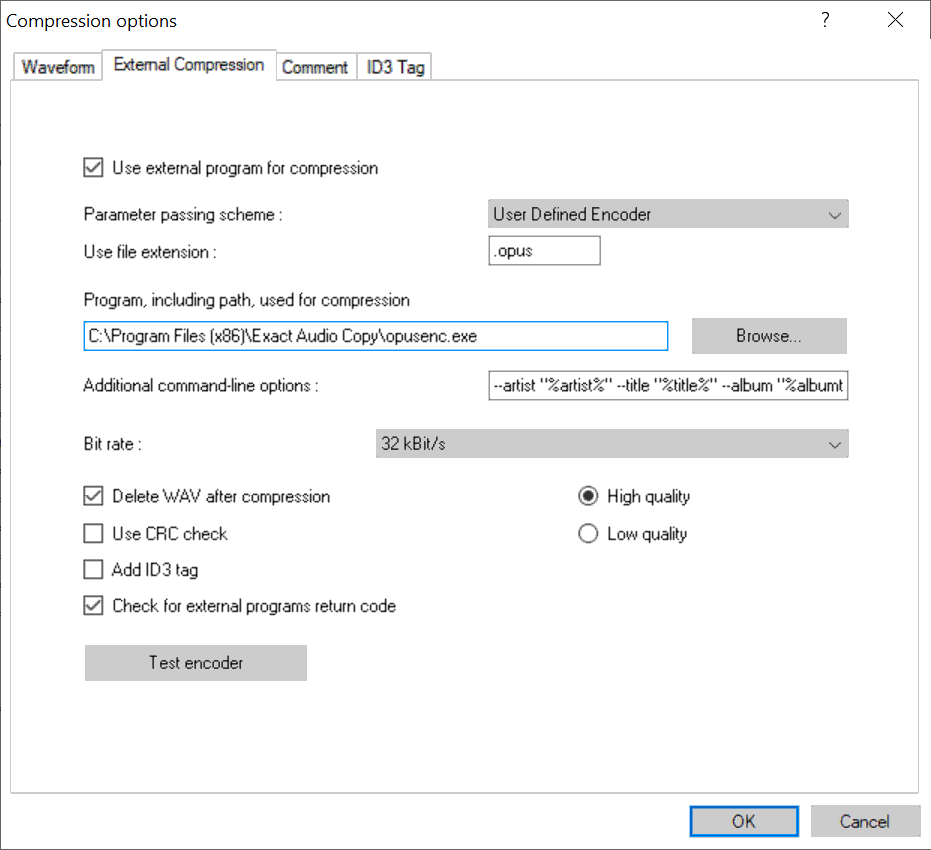
Task: Click the file extension input field
Action: (x=544, y=251)
